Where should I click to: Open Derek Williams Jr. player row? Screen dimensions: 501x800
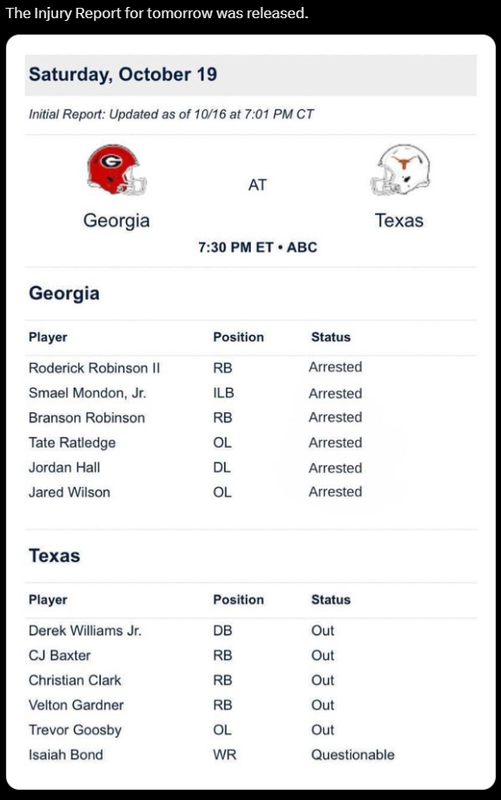coord(251,631)
